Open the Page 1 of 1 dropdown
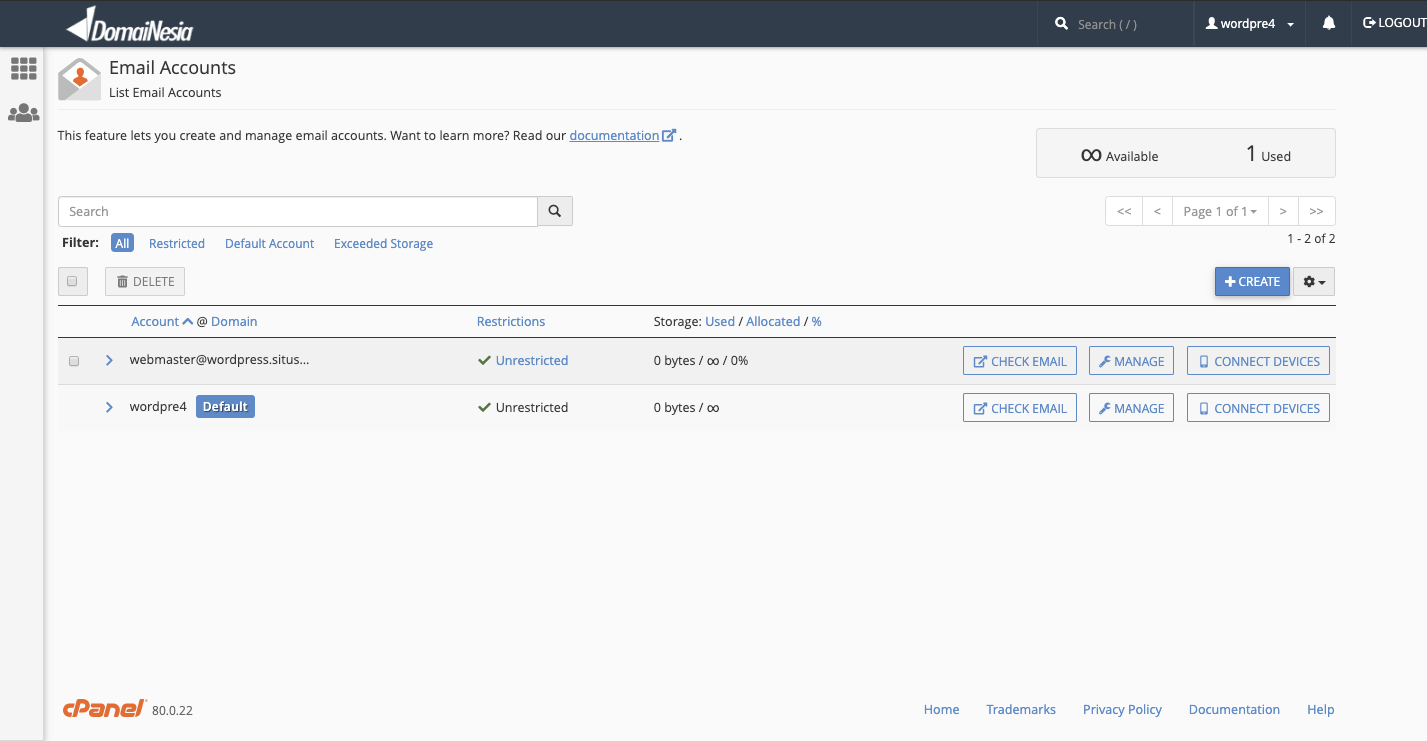The height and width of the screenshot is (741, 1427). coord(1220,211)
